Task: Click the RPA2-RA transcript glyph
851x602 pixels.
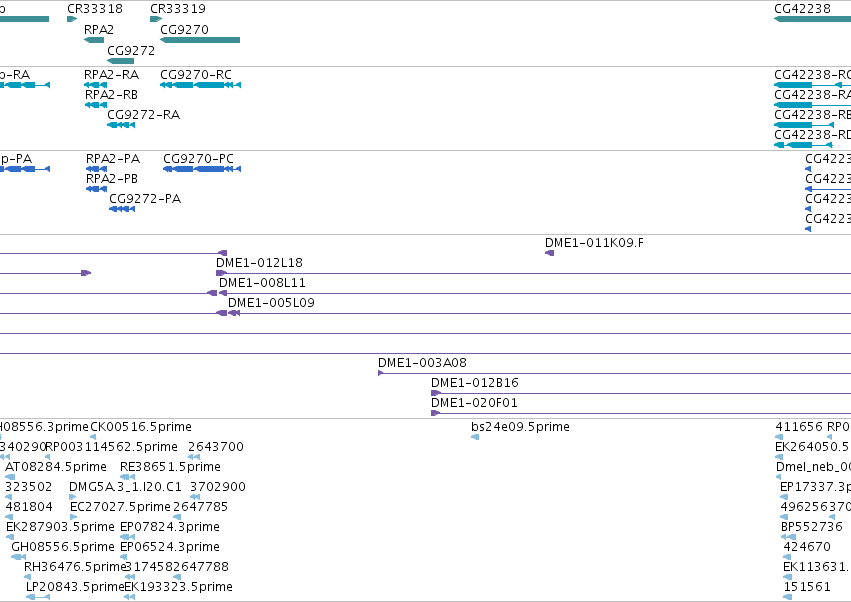Action: tap(96, 85)
